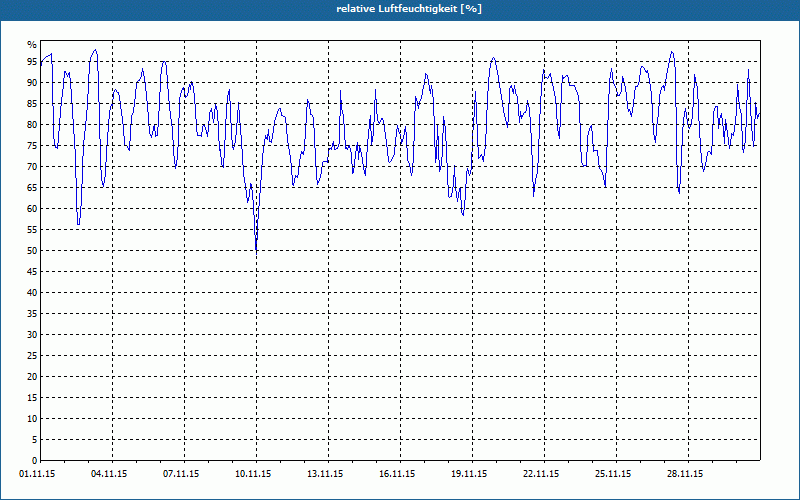Click the '%' unit label on the y-axis
The height and width of the screenshot is (500, 800).
(x=32, y=45)
